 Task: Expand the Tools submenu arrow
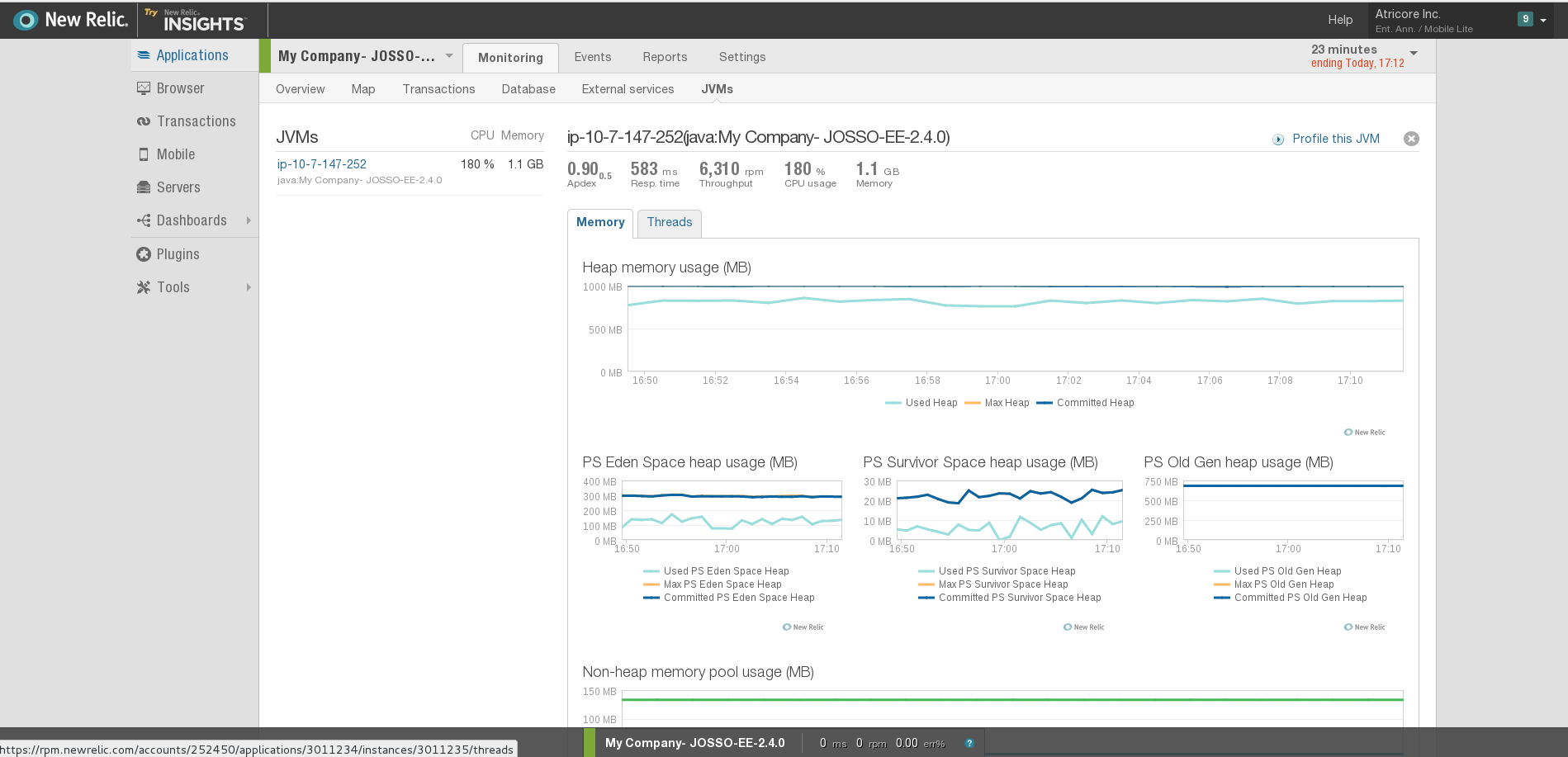point(248,287)
